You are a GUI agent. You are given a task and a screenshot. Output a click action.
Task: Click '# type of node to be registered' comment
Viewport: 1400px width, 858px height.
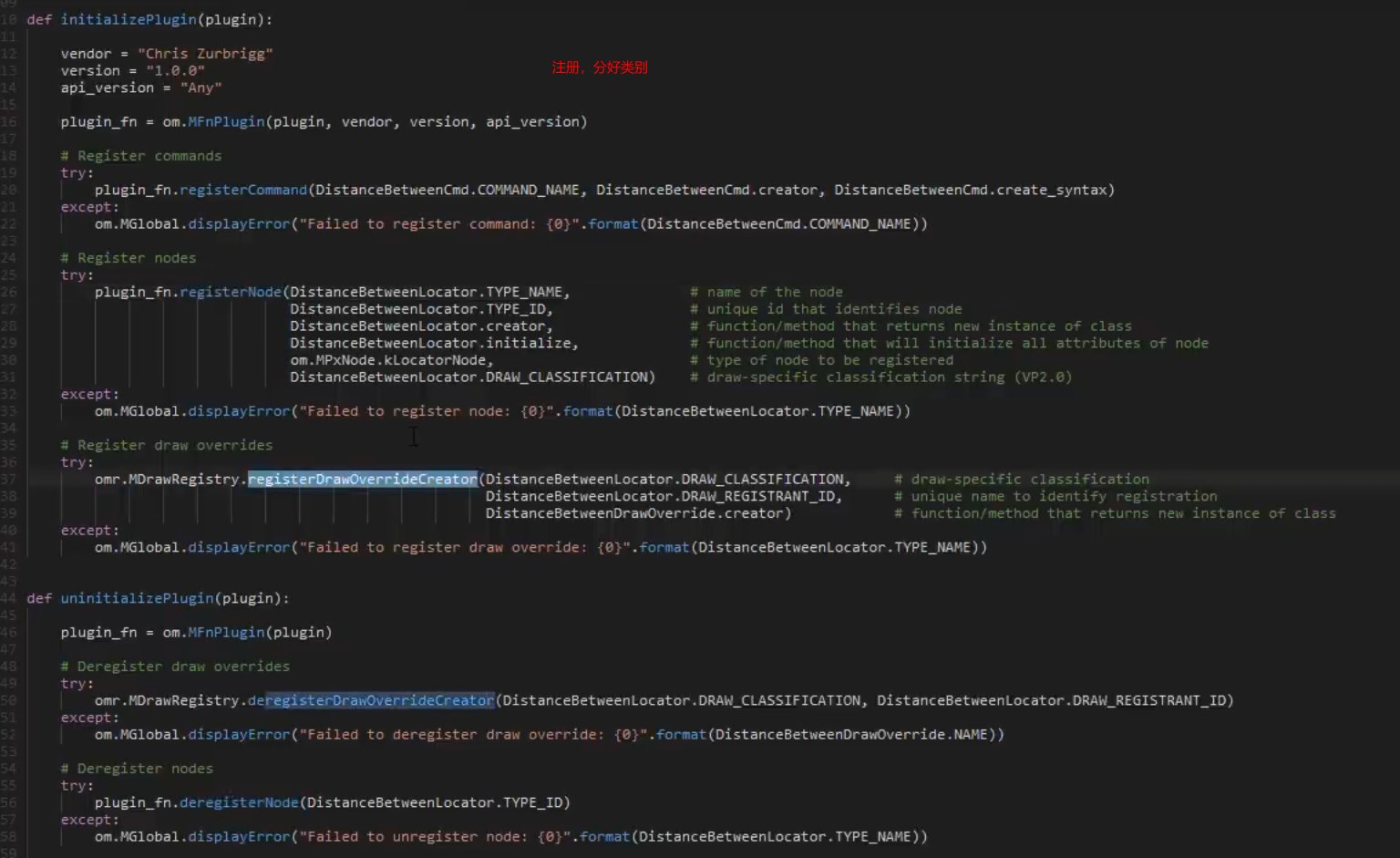[x=822, y=360]
